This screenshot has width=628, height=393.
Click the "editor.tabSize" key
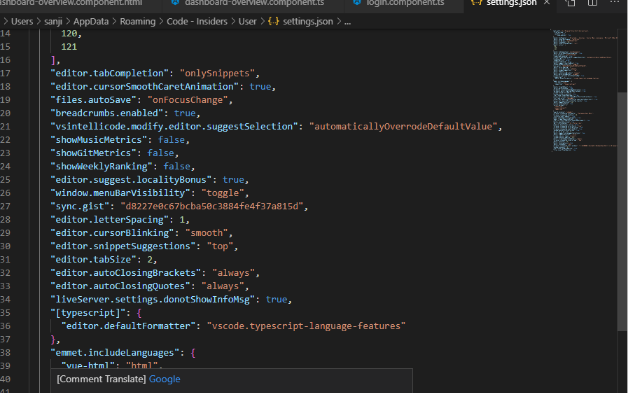point(93,259)
